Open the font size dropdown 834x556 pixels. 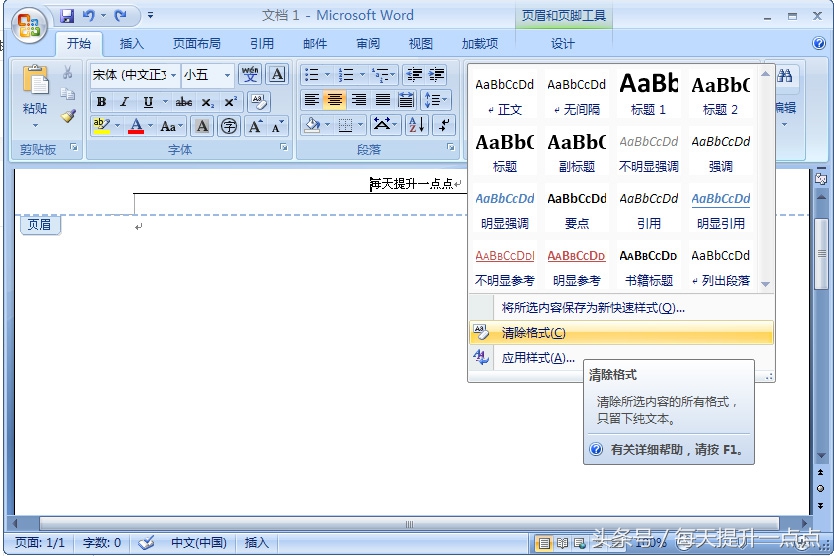pos(228,75)
